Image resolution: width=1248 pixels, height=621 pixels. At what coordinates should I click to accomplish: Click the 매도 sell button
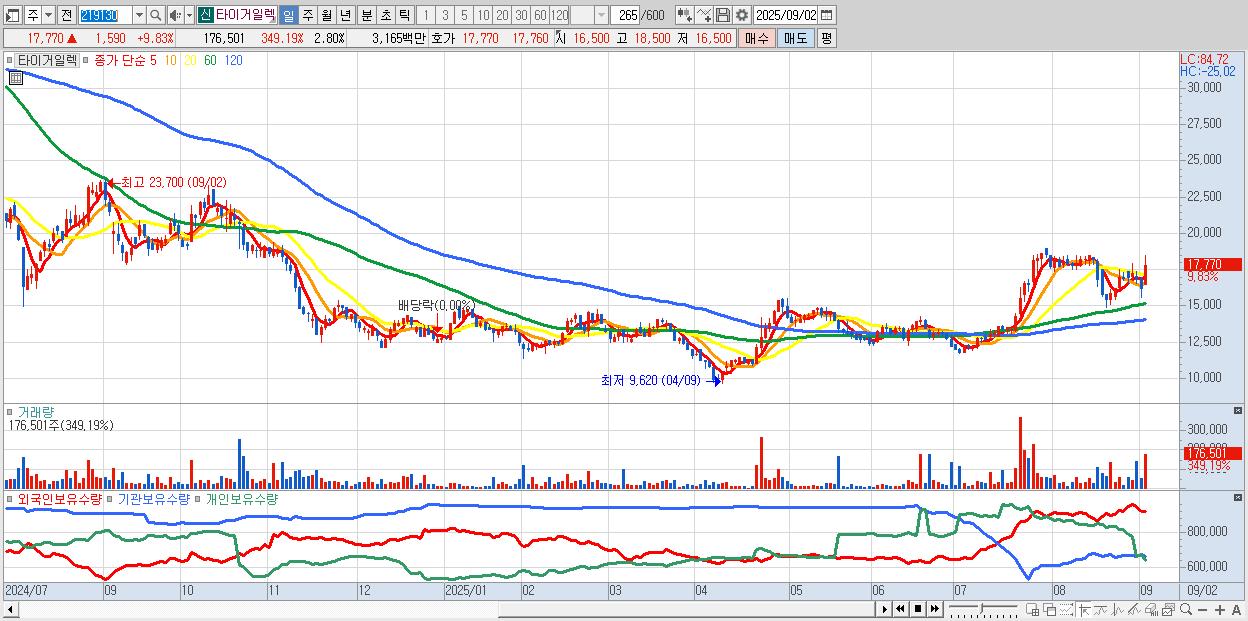[x=795, y=38]
